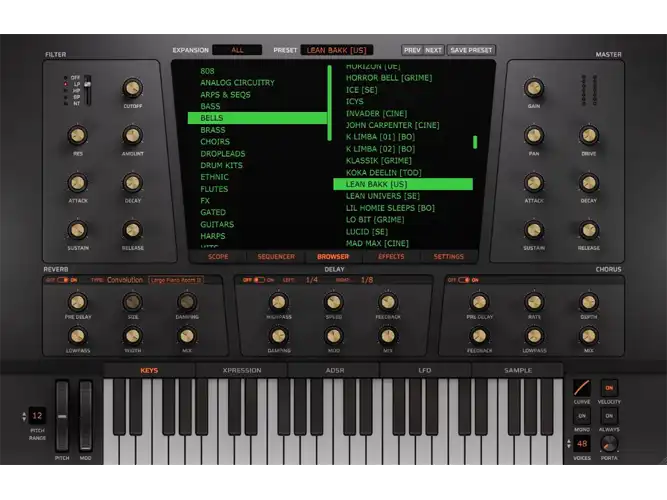Click the master Sustain knob
The width and height of the screenshot is (667, 500).
[x=533, y=230]
